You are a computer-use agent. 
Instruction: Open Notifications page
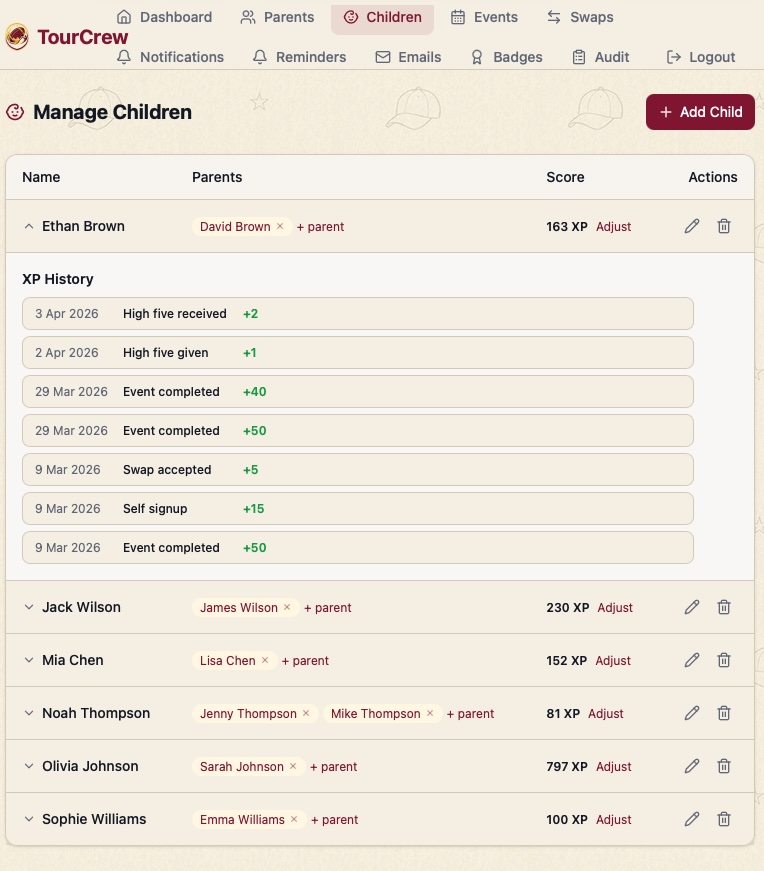click(170, 57)
